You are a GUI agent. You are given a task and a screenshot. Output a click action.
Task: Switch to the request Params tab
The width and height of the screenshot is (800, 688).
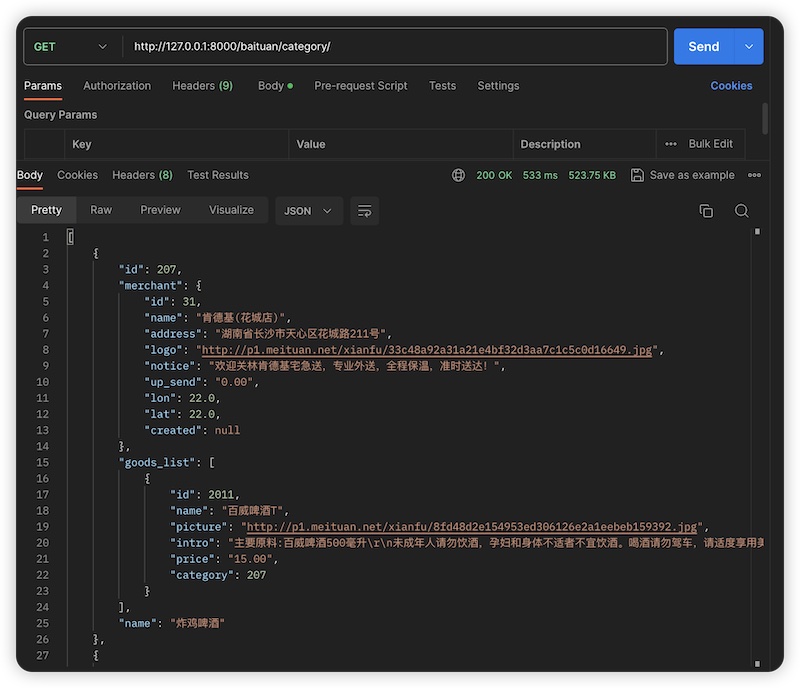pyautogui.click(x=43, y=86)
